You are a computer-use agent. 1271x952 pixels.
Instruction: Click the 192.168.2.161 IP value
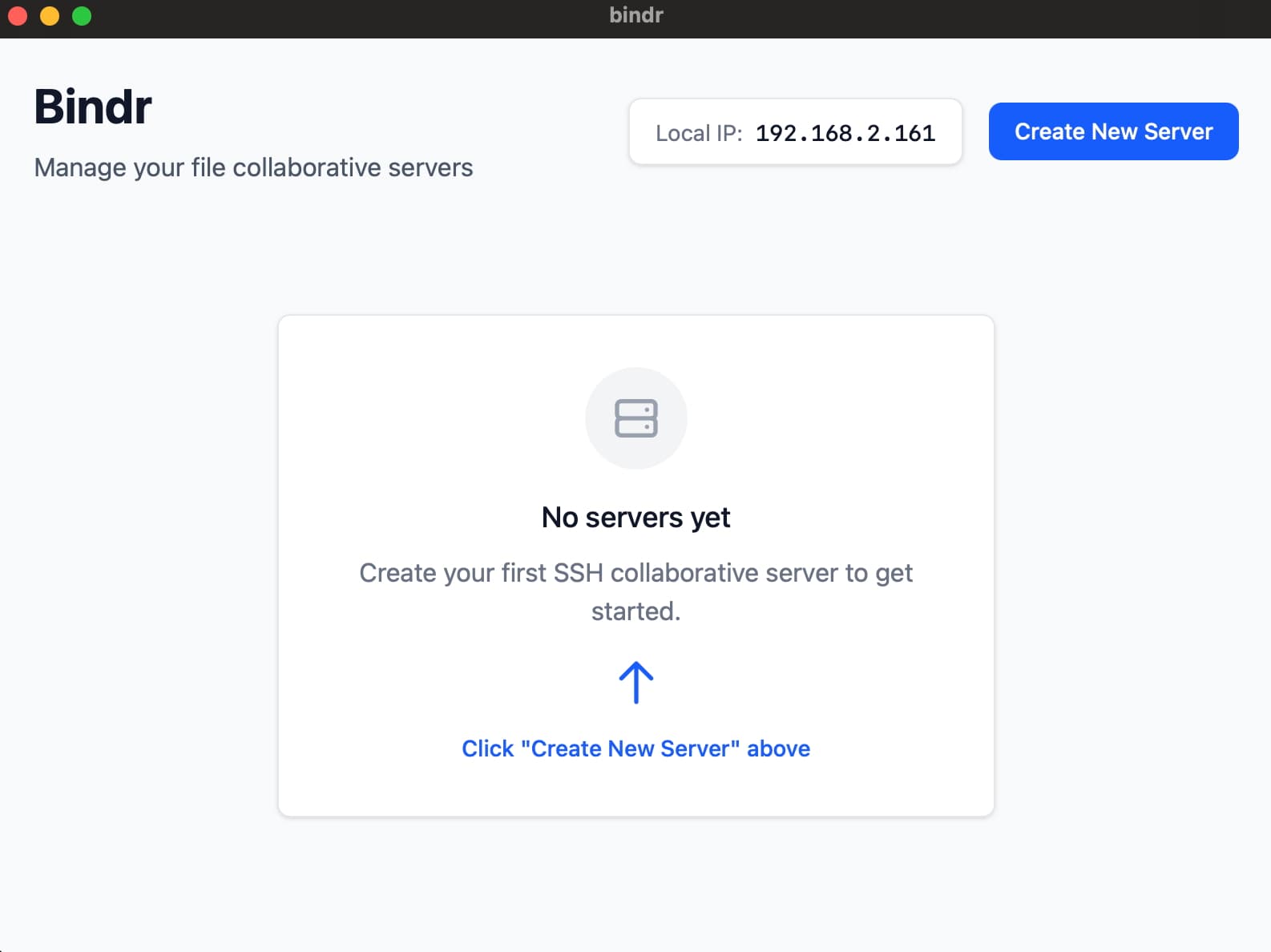[x=845, y=133]
